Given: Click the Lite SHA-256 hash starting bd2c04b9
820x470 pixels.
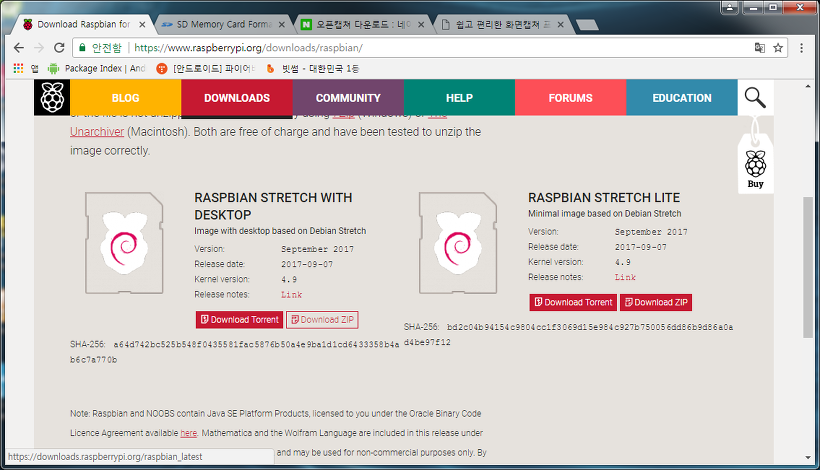Looking at the screenshot, I should (x=568, y=335).
